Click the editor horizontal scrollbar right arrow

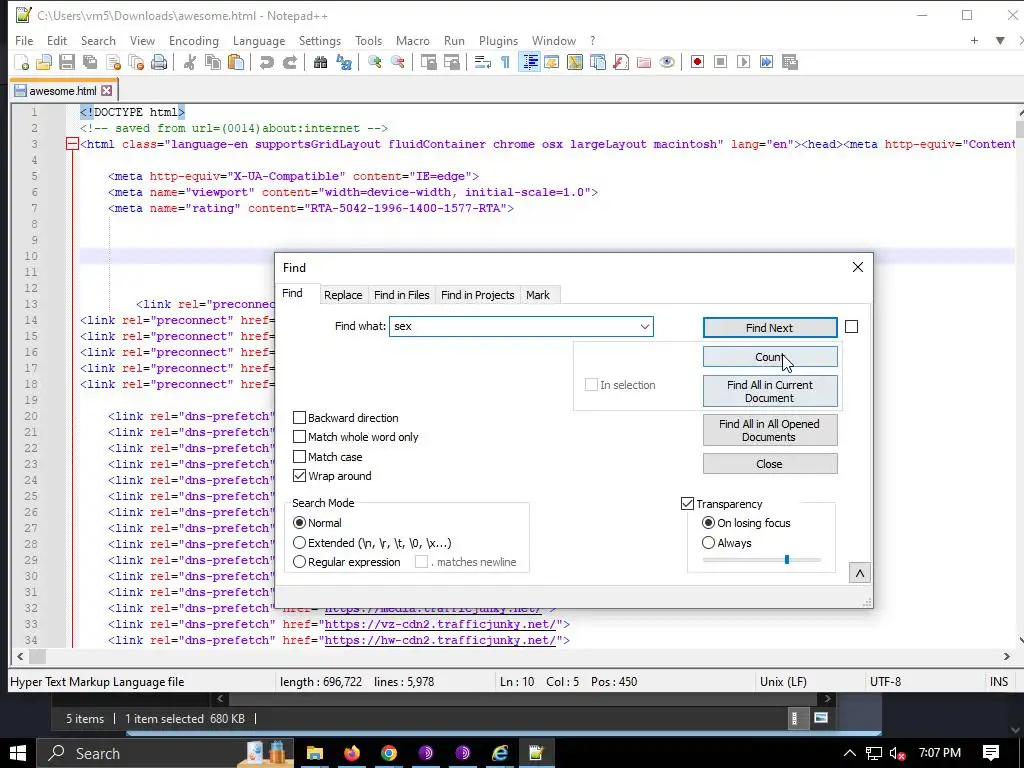pyautogui.click(x=1006, y=656)
